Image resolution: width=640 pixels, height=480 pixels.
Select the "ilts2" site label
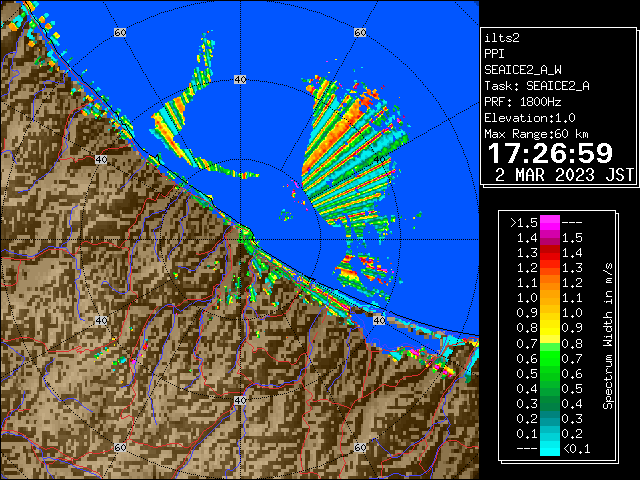pyautogui.click(x=502, y=38)
